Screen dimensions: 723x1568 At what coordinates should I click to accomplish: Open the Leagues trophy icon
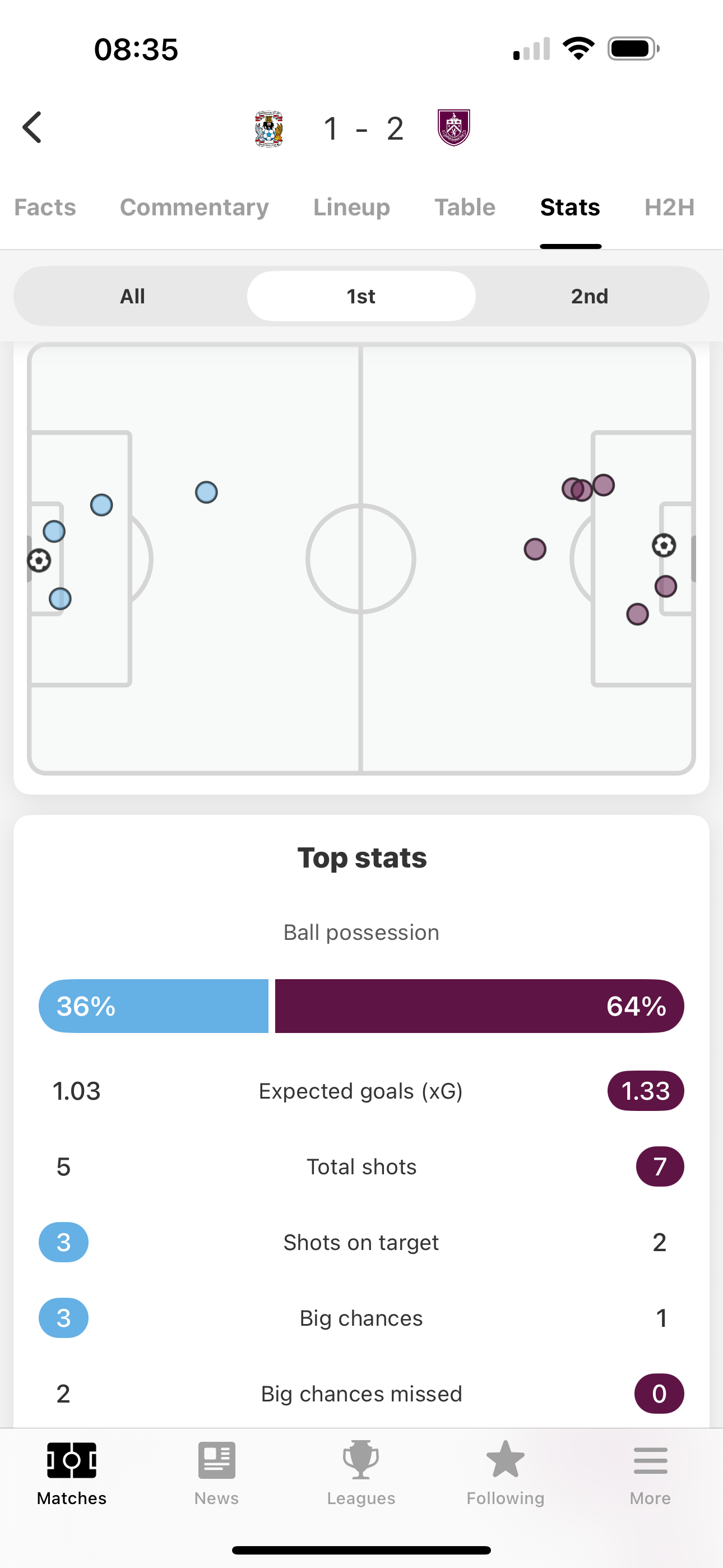coord(361,1460)
